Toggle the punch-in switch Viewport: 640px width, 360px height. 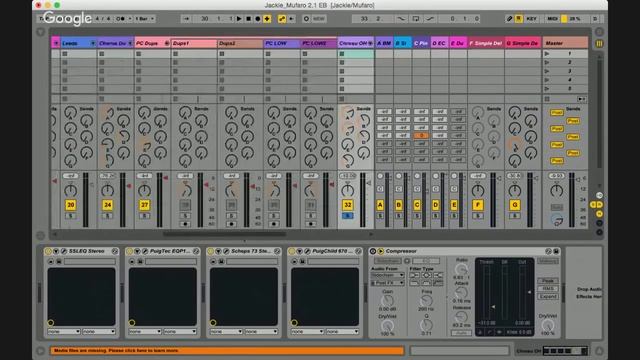401,19
